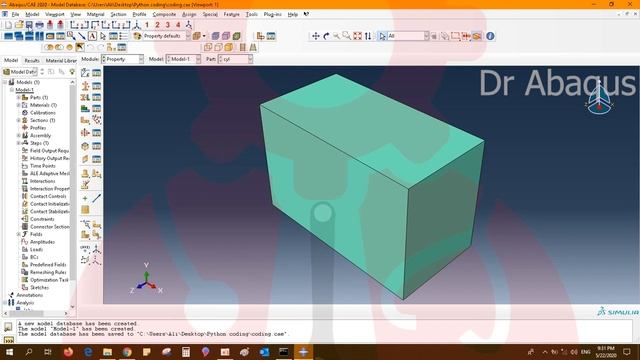640x360 pixels.
Task: Click the Create Datum Point plus icon
Action: tap(85, 199)
